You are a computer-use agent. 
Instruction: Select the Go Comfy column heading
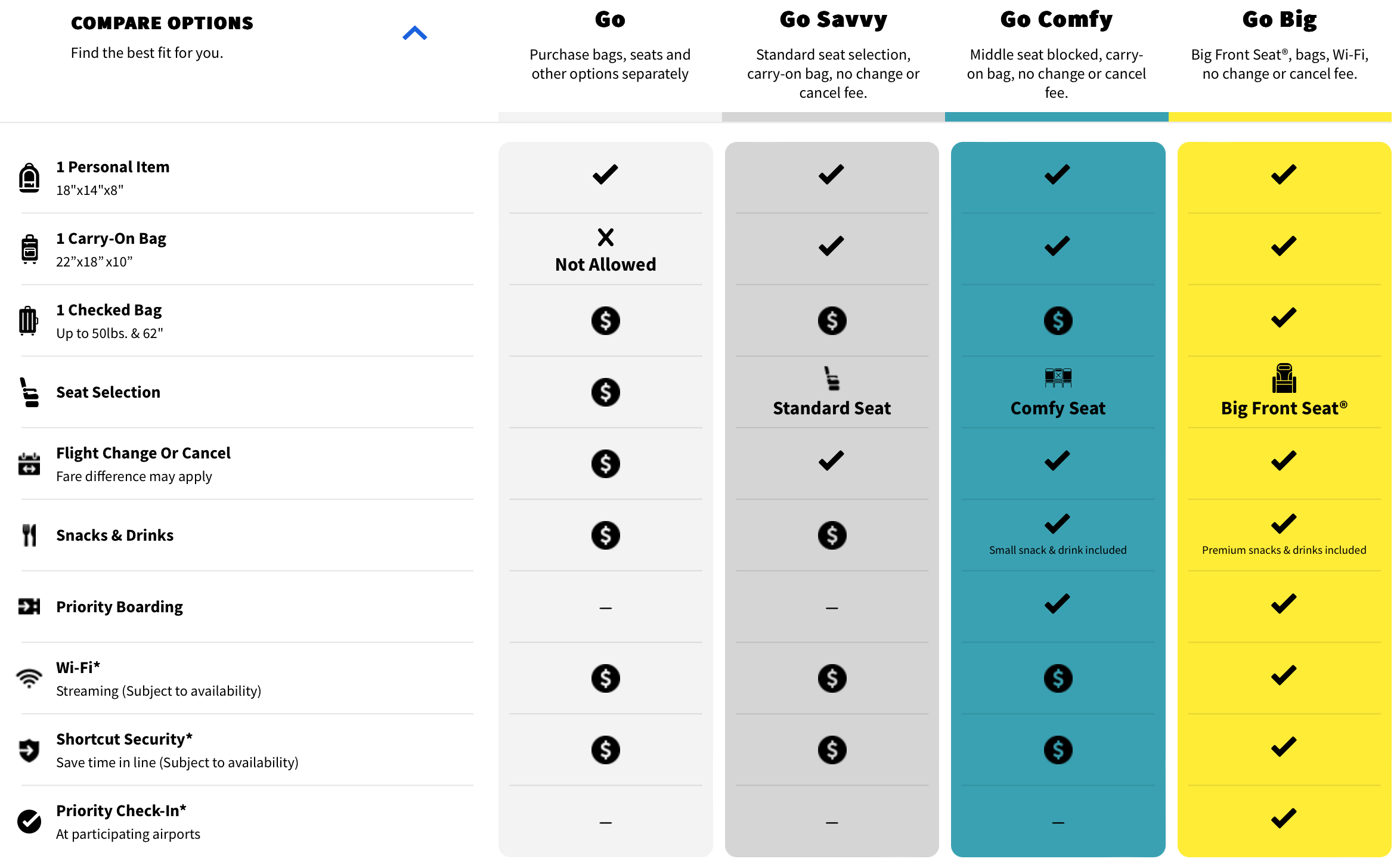point(1056,20)
